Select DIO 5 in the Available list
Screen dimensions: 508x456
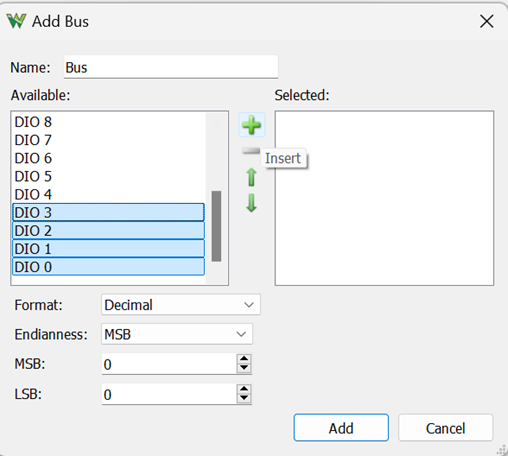point(108,176)
